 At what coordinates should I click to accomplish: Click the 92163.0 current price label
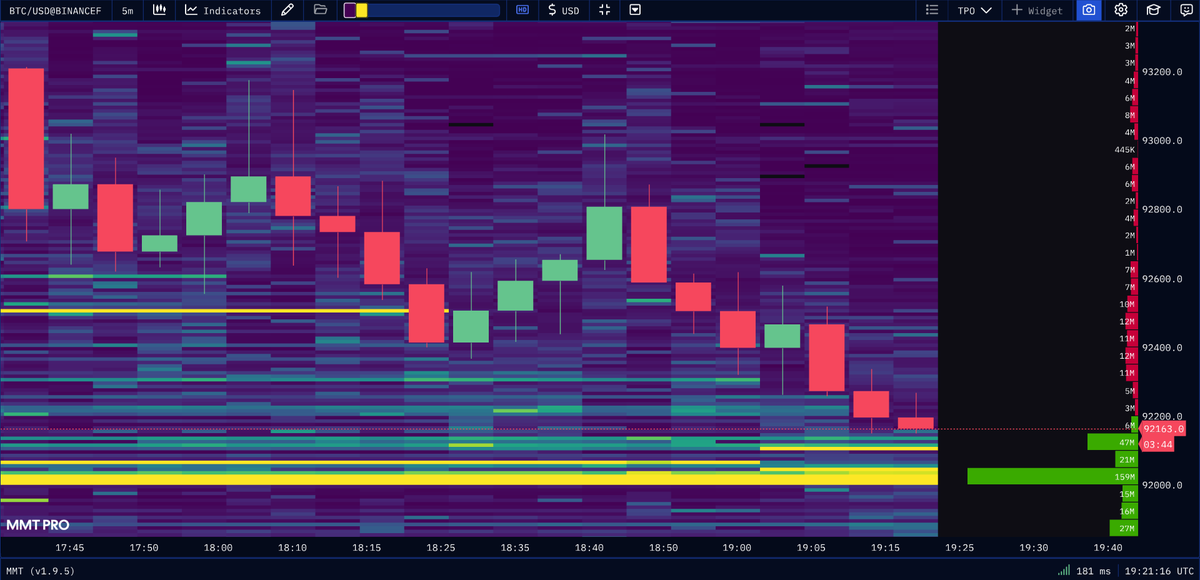tap(1163, 429)
